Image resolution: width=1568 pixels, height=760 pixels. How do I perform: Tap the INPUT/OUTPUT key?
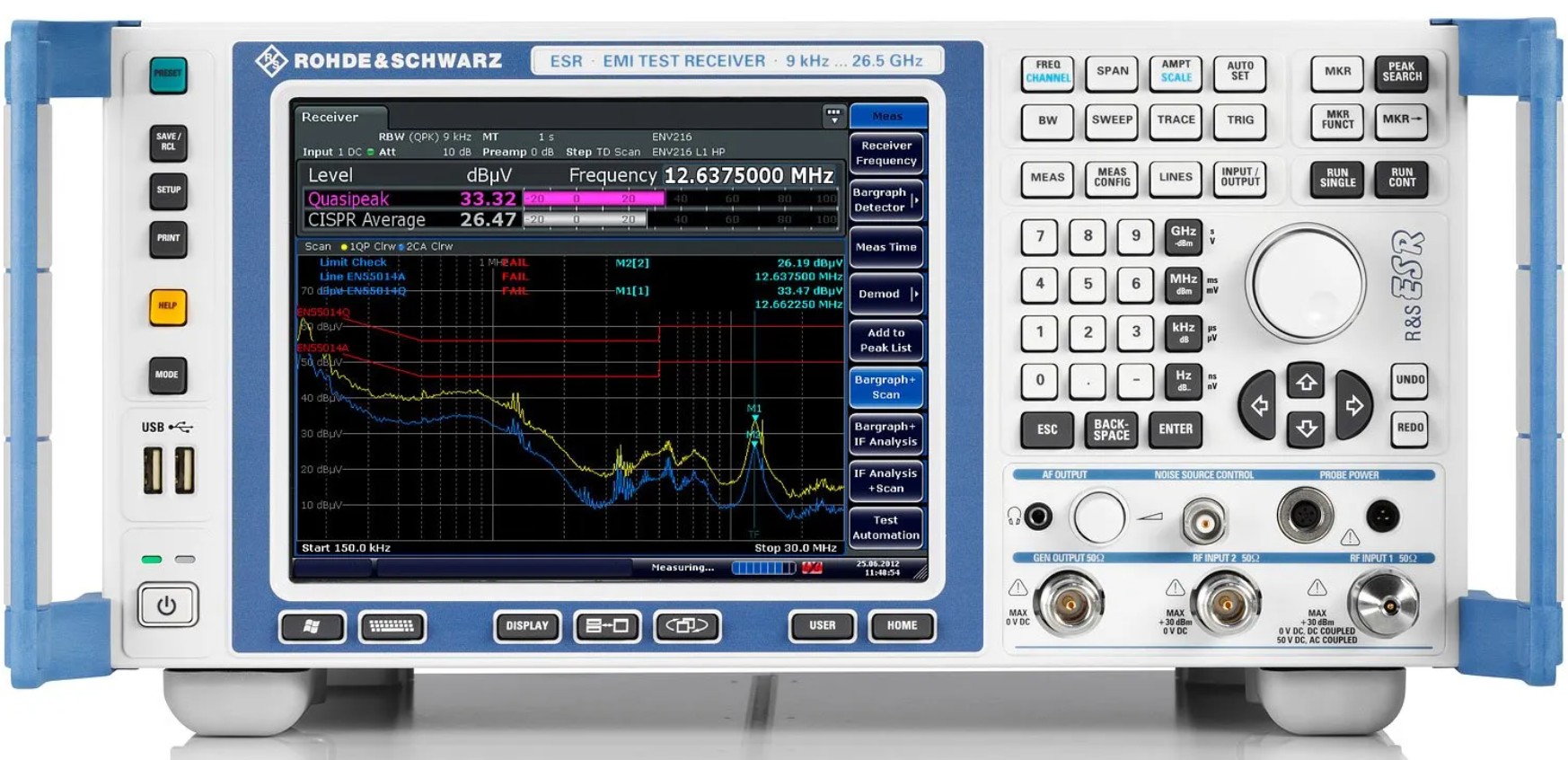click(x=1240, y=179)
